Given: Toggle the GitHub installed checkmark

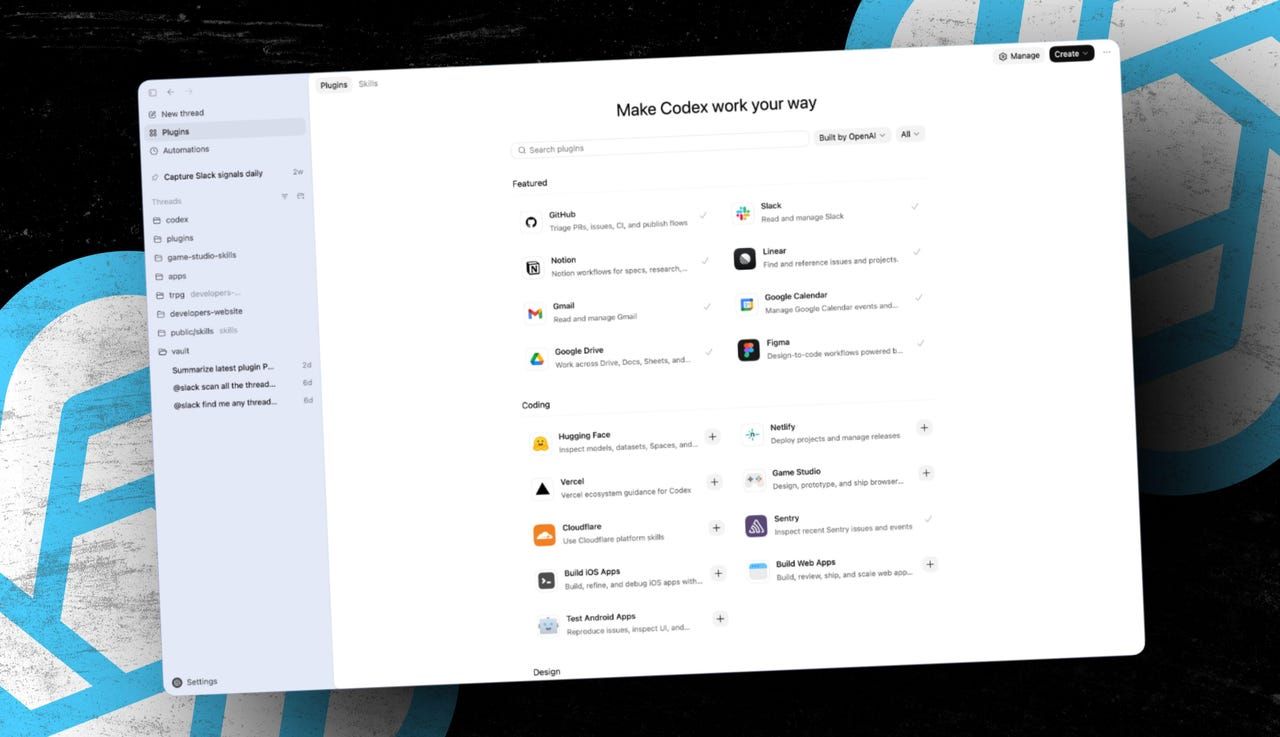Looking at the screenshot, I should pyautogui.click(x=704, y=214).
